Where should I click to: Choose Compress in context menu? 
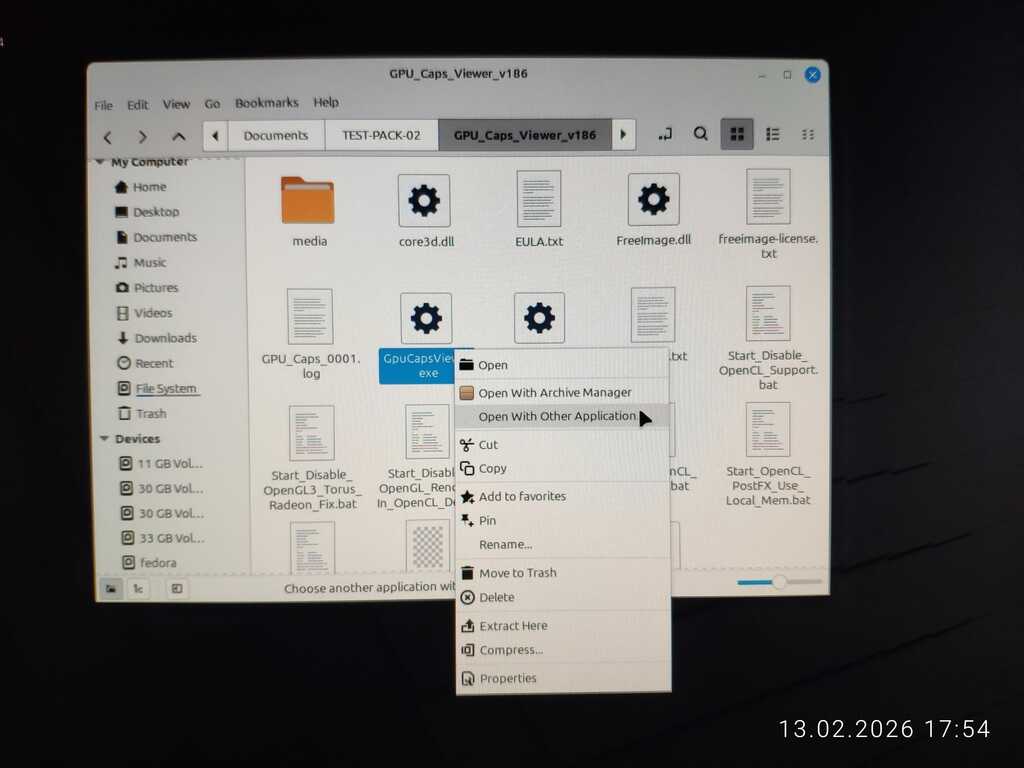coord(564,650)
